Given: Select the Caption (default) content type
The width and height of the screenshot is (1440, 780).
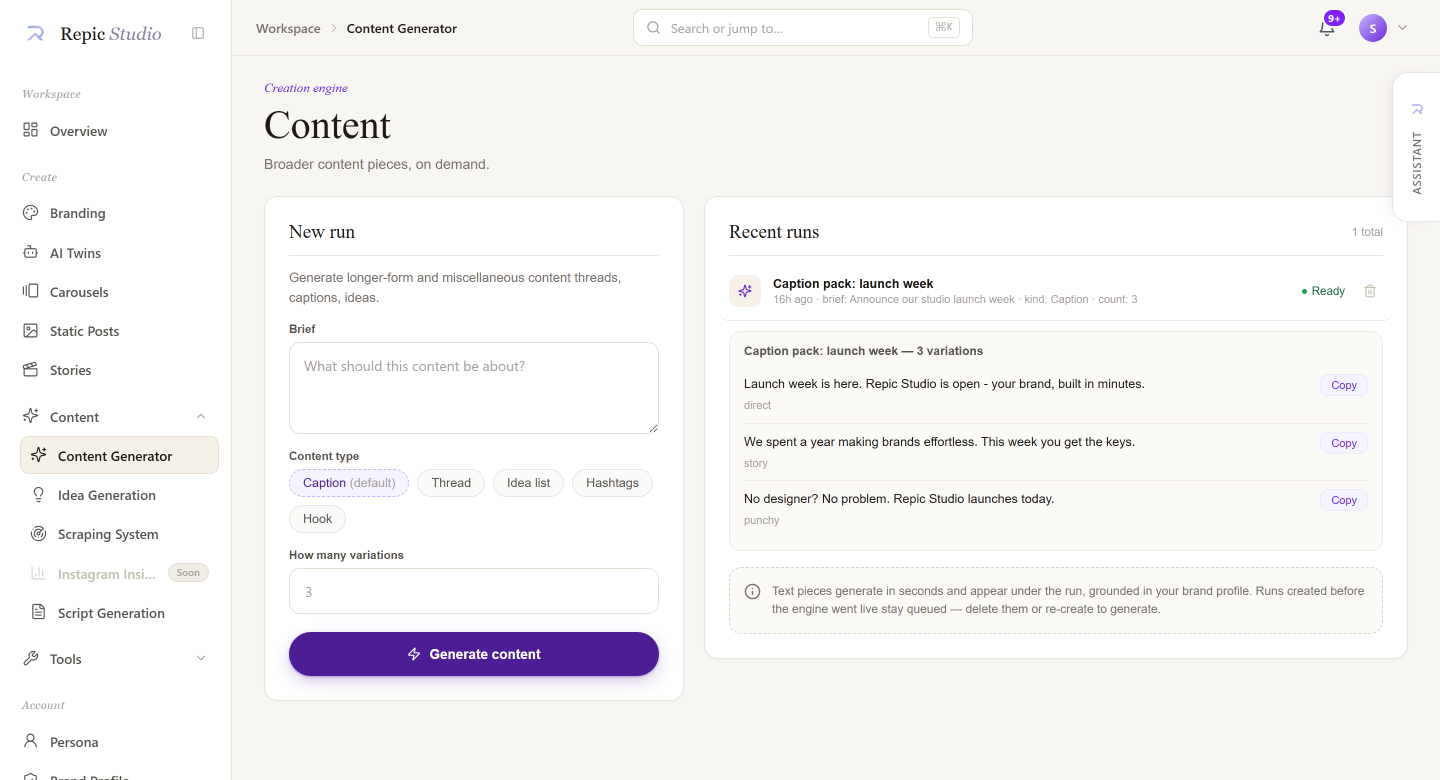Looking at the screenshot, I should [349, 483].
